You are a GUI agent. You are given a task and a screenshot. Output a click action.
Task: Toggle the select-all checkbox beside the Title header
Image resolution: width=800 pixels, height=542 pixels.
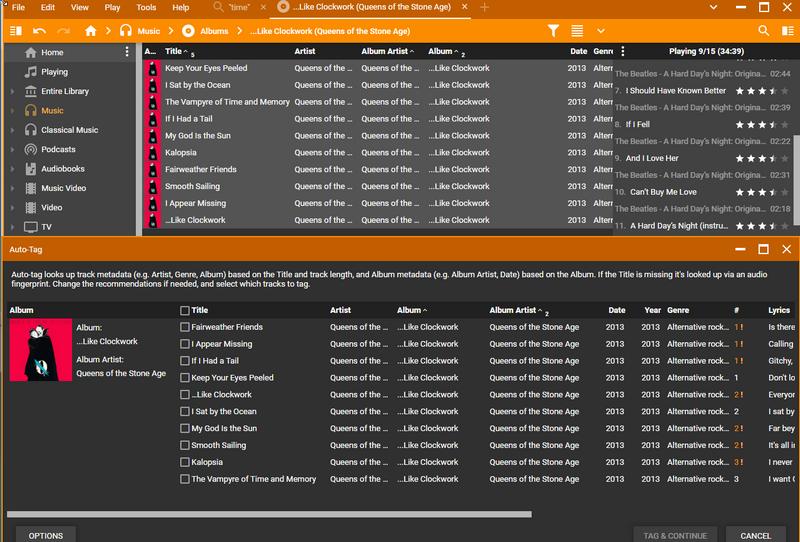click(x=185, y=310)
